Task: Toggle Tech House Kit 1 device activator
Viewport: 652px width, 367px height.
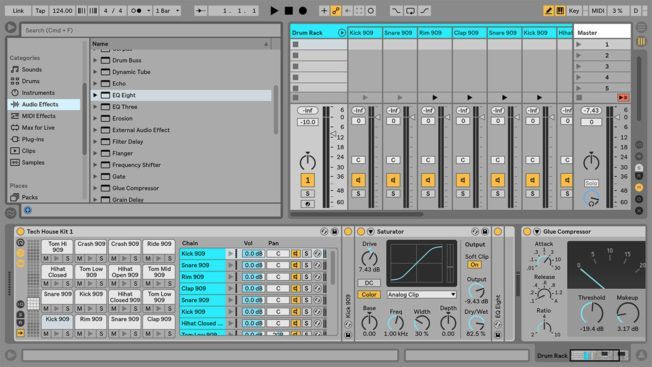Action: coord(20,232)
